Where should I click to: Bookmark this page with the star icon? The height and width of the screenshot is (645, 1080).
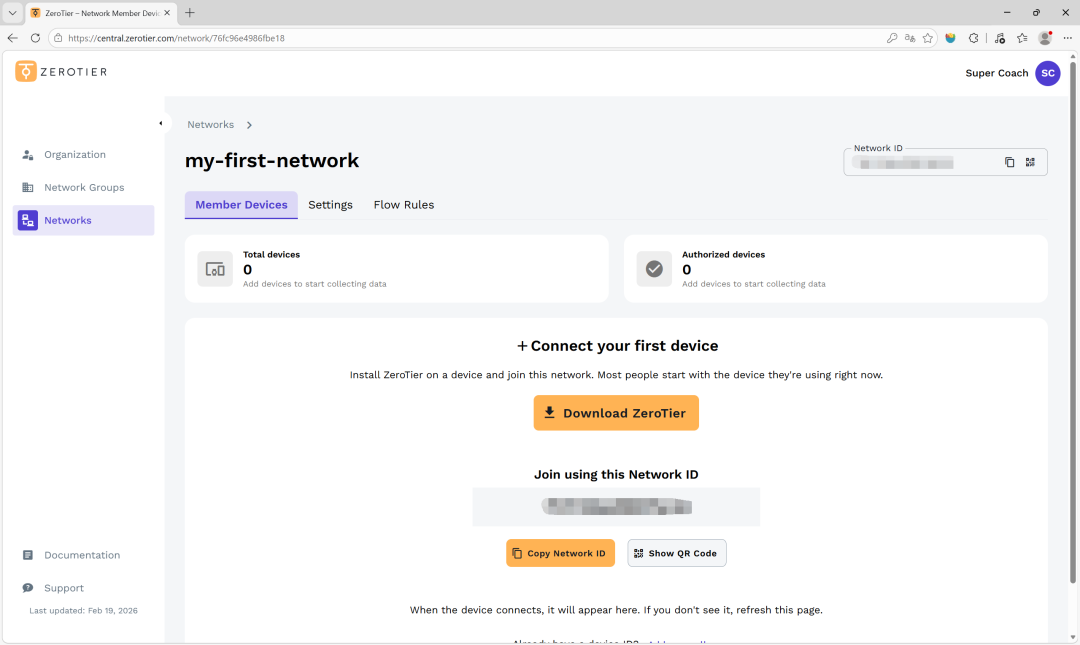click(x=928, y=38)
